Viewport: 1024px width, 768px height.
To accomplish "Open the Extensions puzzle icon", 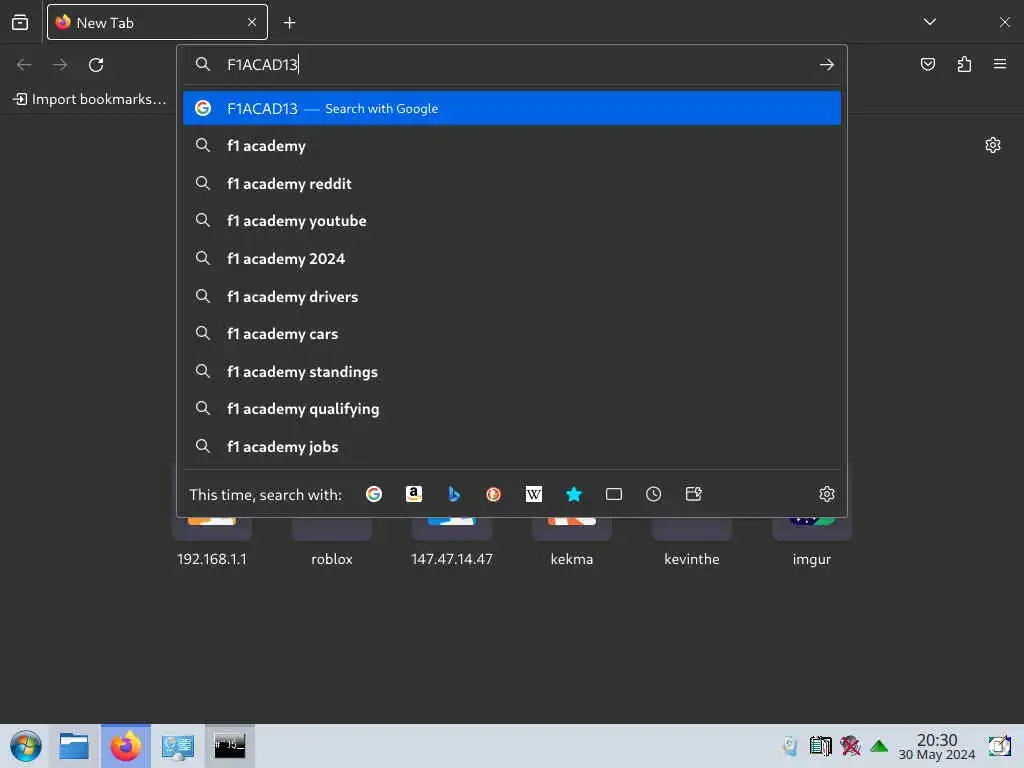I will point(964,65).
